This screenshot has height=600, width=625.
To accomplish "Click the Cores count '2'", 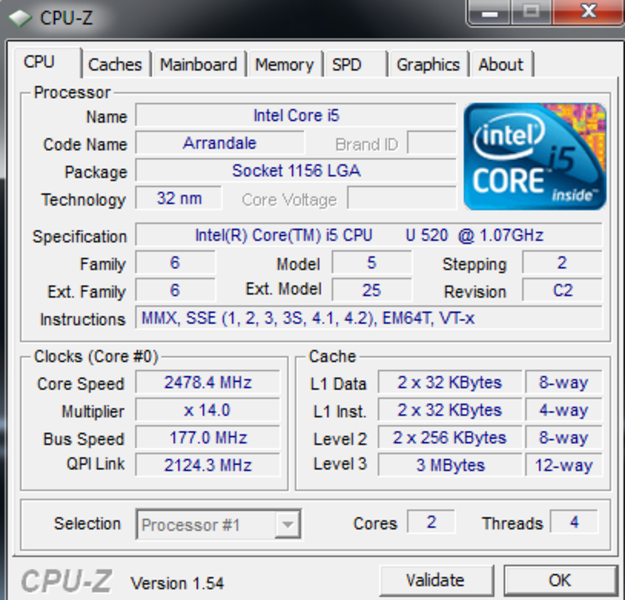I will coord(431,521).
